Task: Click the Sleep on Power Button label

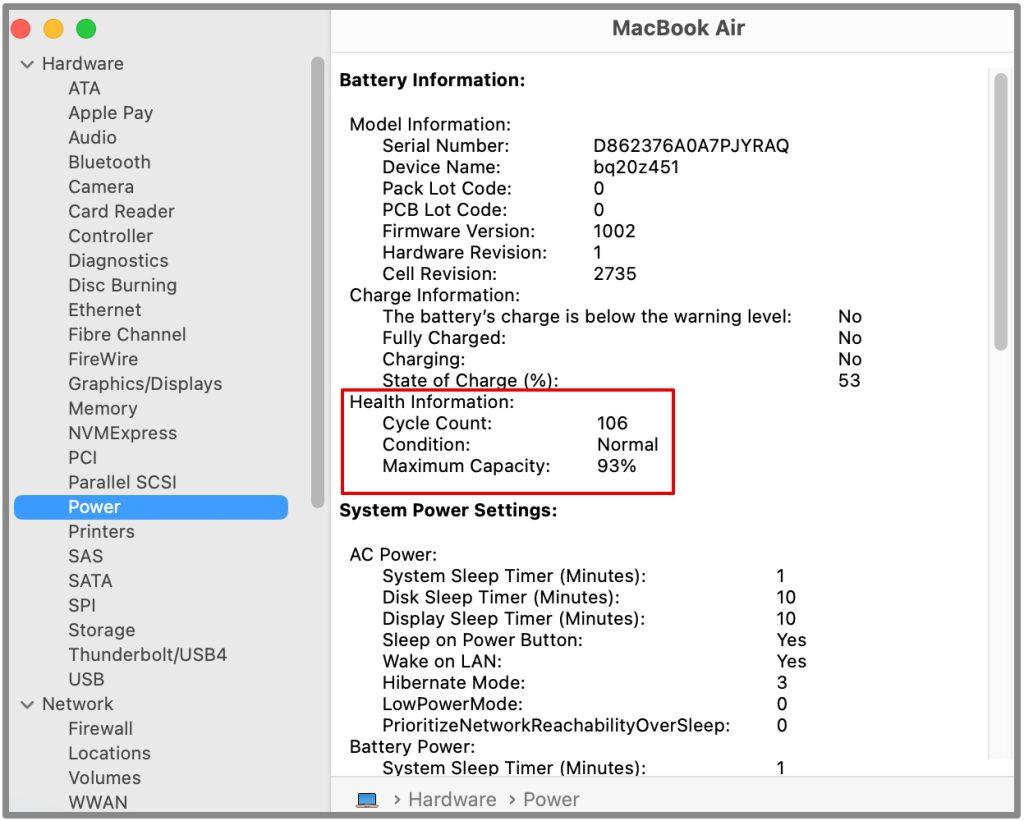Action: [483, 640]
